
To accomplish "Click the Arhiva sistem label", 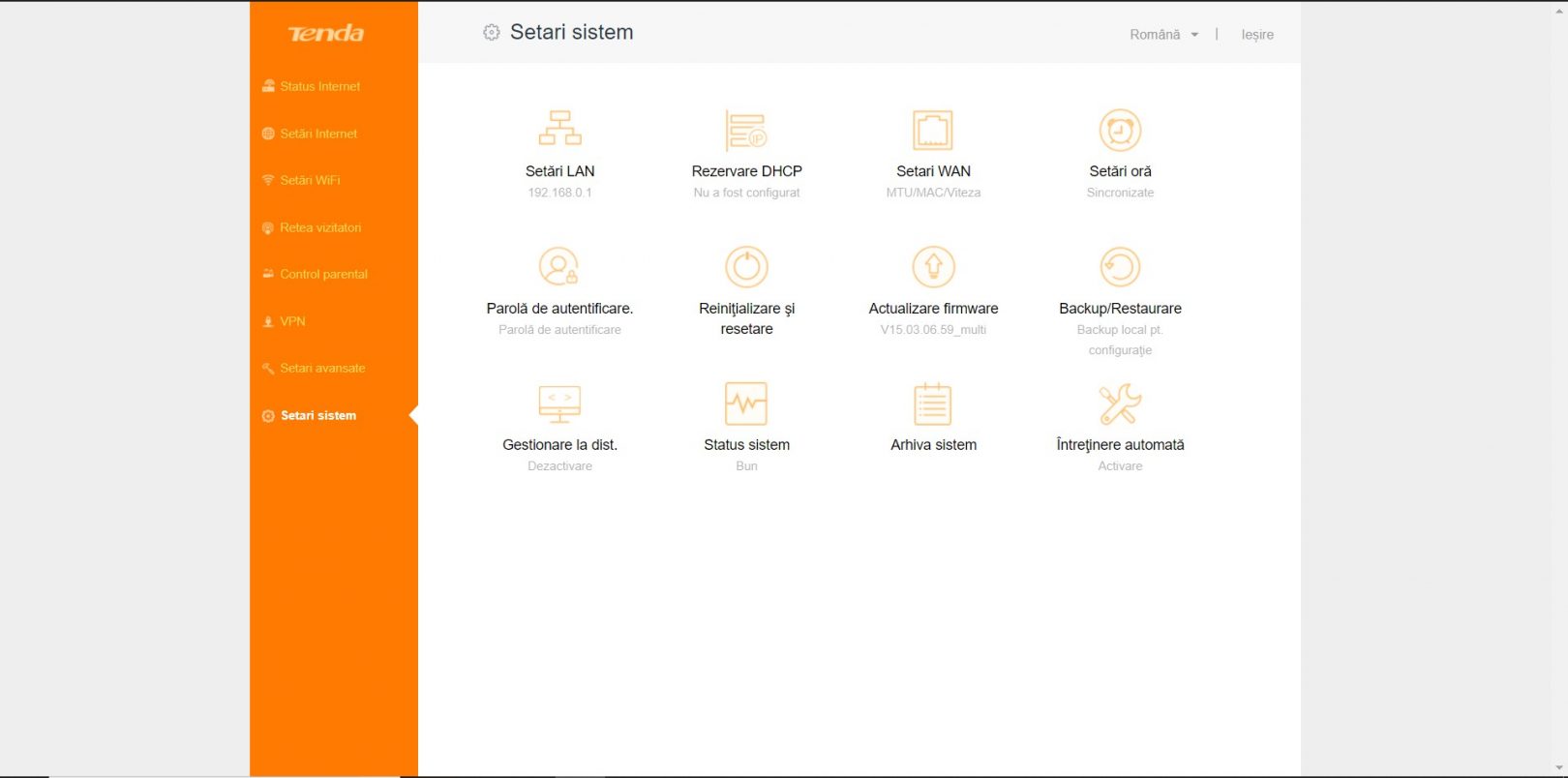I will point(933,445).
